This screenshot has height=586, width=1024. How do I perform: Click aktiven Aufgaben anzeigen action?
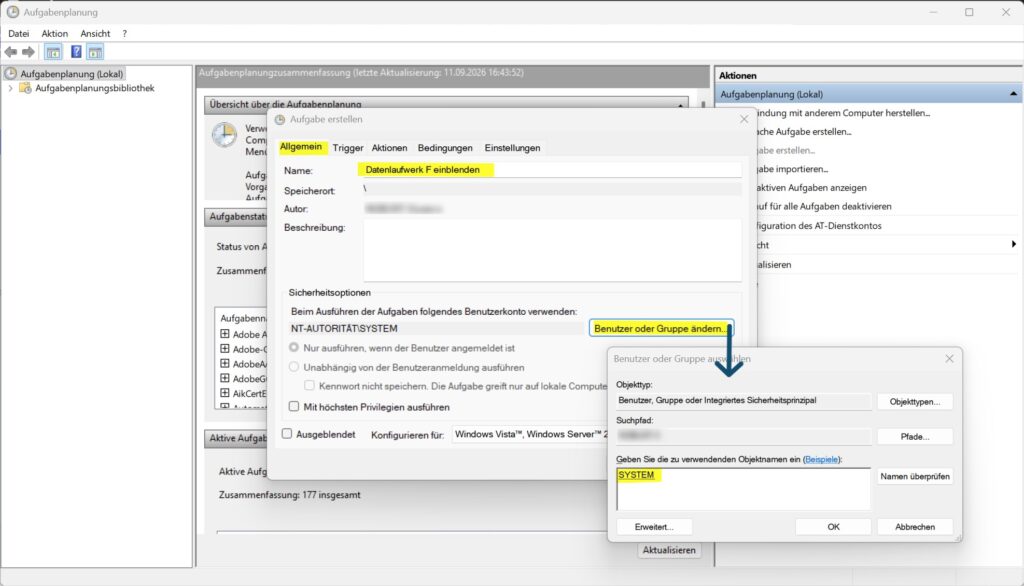[x=812, y=187]
